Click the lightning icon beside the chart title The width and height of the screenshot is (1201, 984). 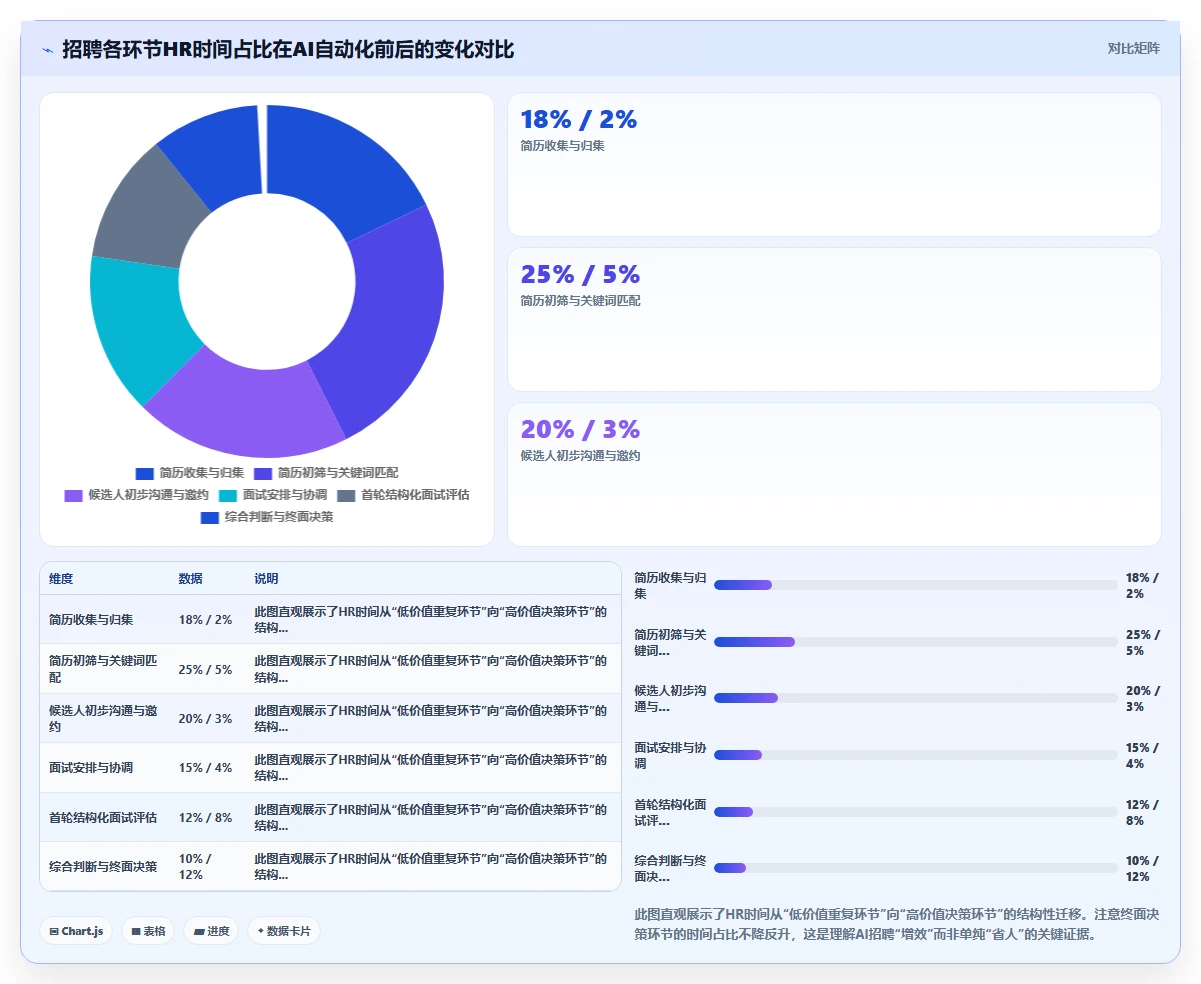point(48,50)
